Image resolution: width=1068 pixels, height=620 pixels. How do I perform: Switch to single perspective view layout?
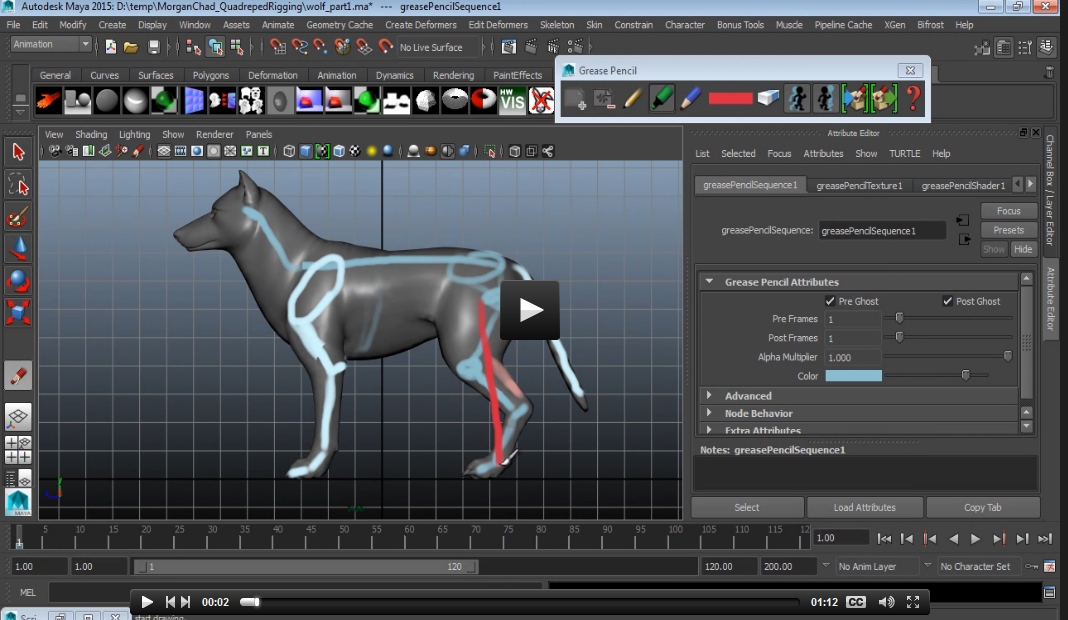(18, 416)
